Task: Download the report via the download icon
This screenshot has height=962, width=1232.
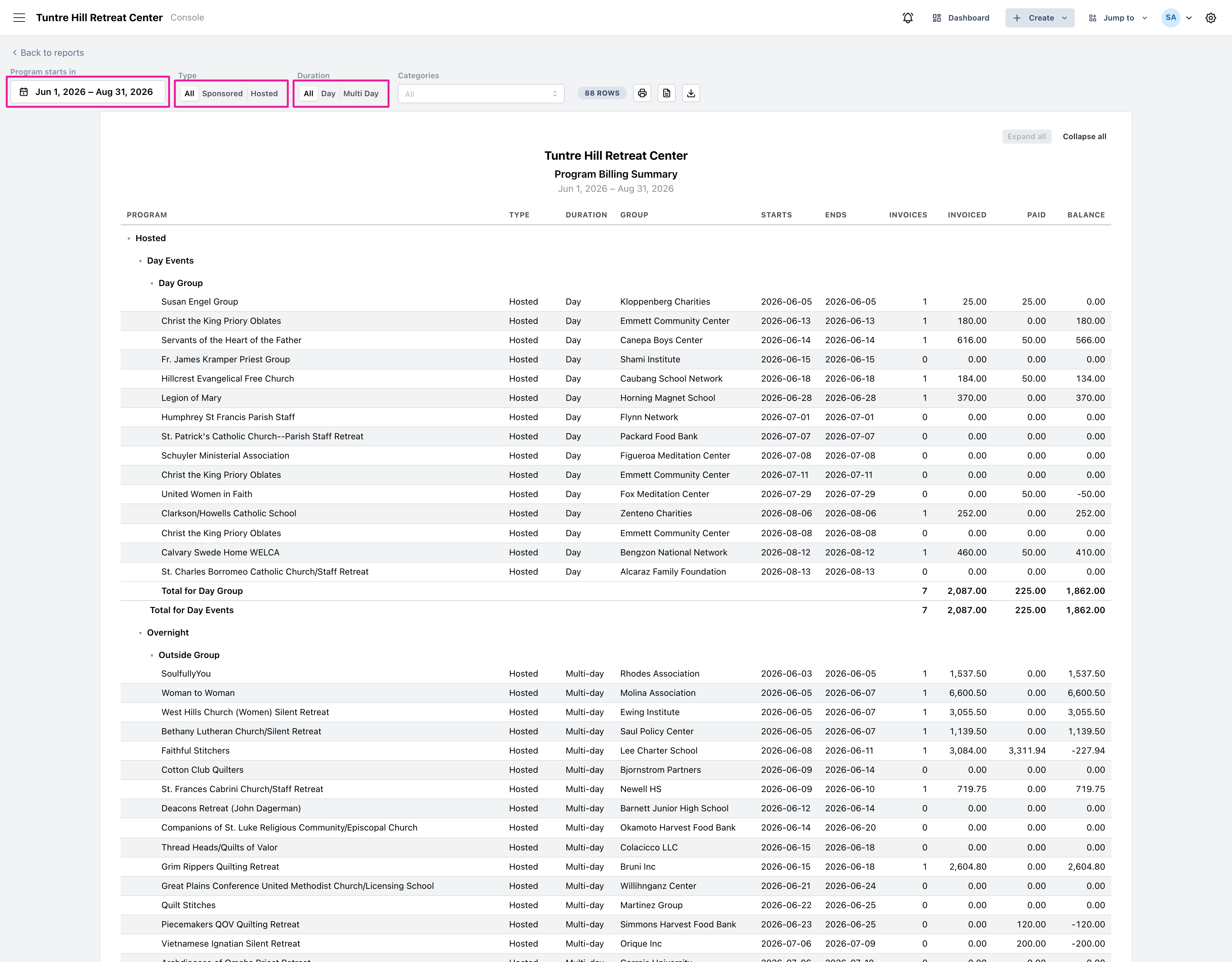Action: pos(690,93)
